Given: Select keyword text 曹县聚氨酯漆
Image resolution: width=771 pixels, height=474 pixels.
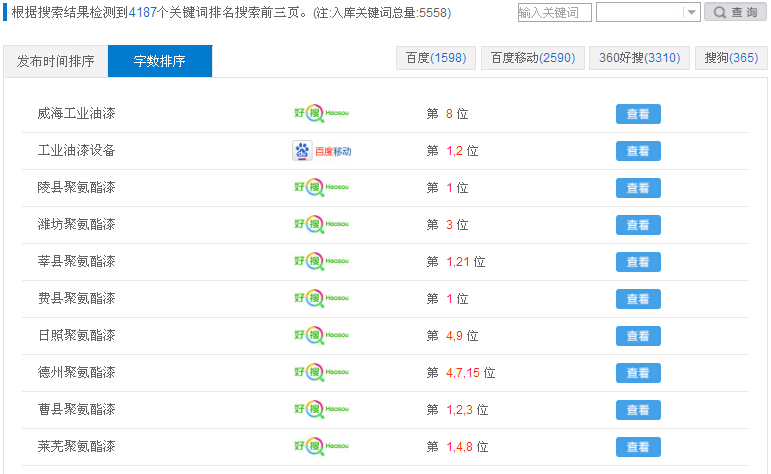Looking at the screenshot, I should click(x=77, y=410).
